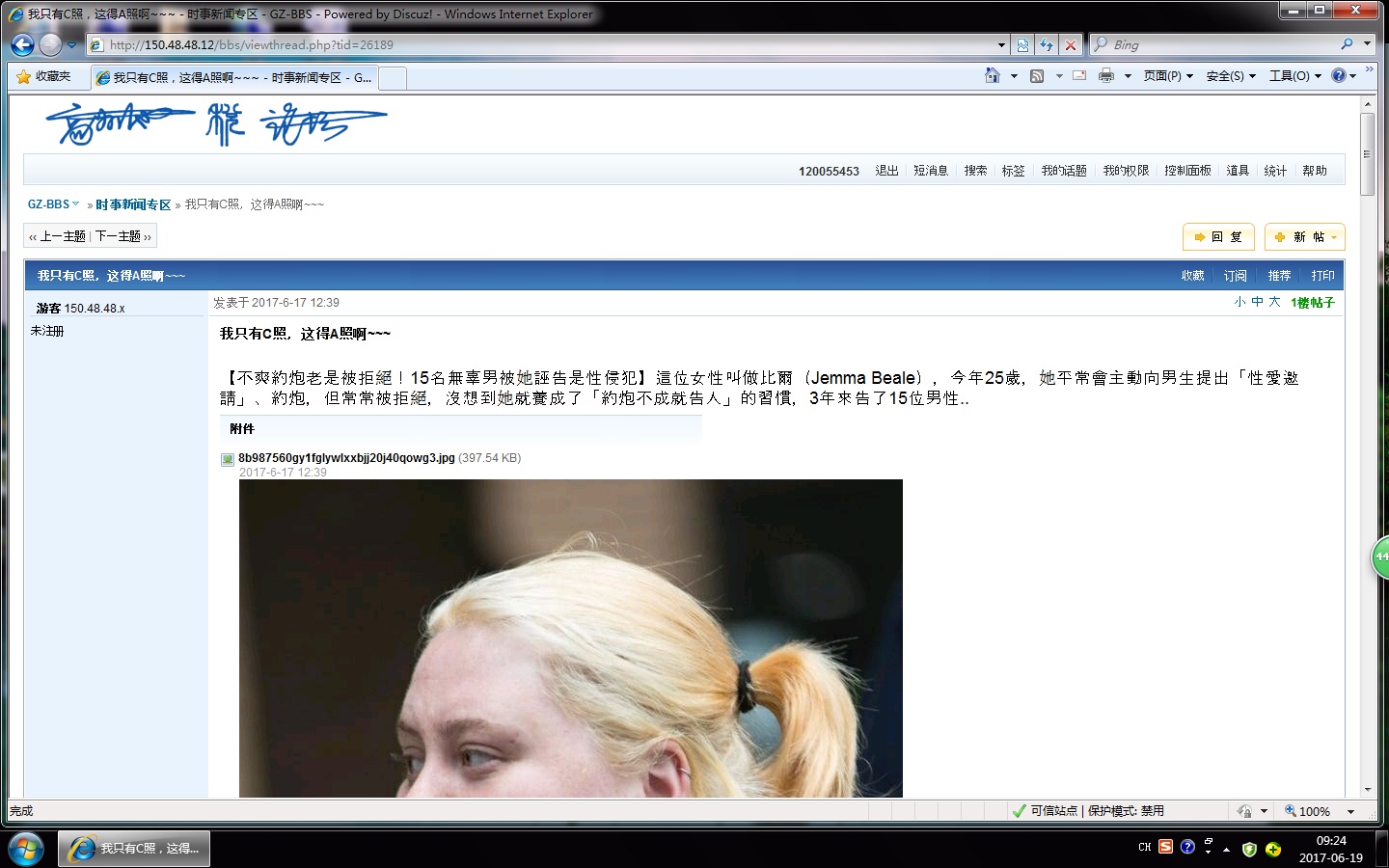Click the Compatibility View icon in address bar

pyautogui.click(x=1022, y=44)
